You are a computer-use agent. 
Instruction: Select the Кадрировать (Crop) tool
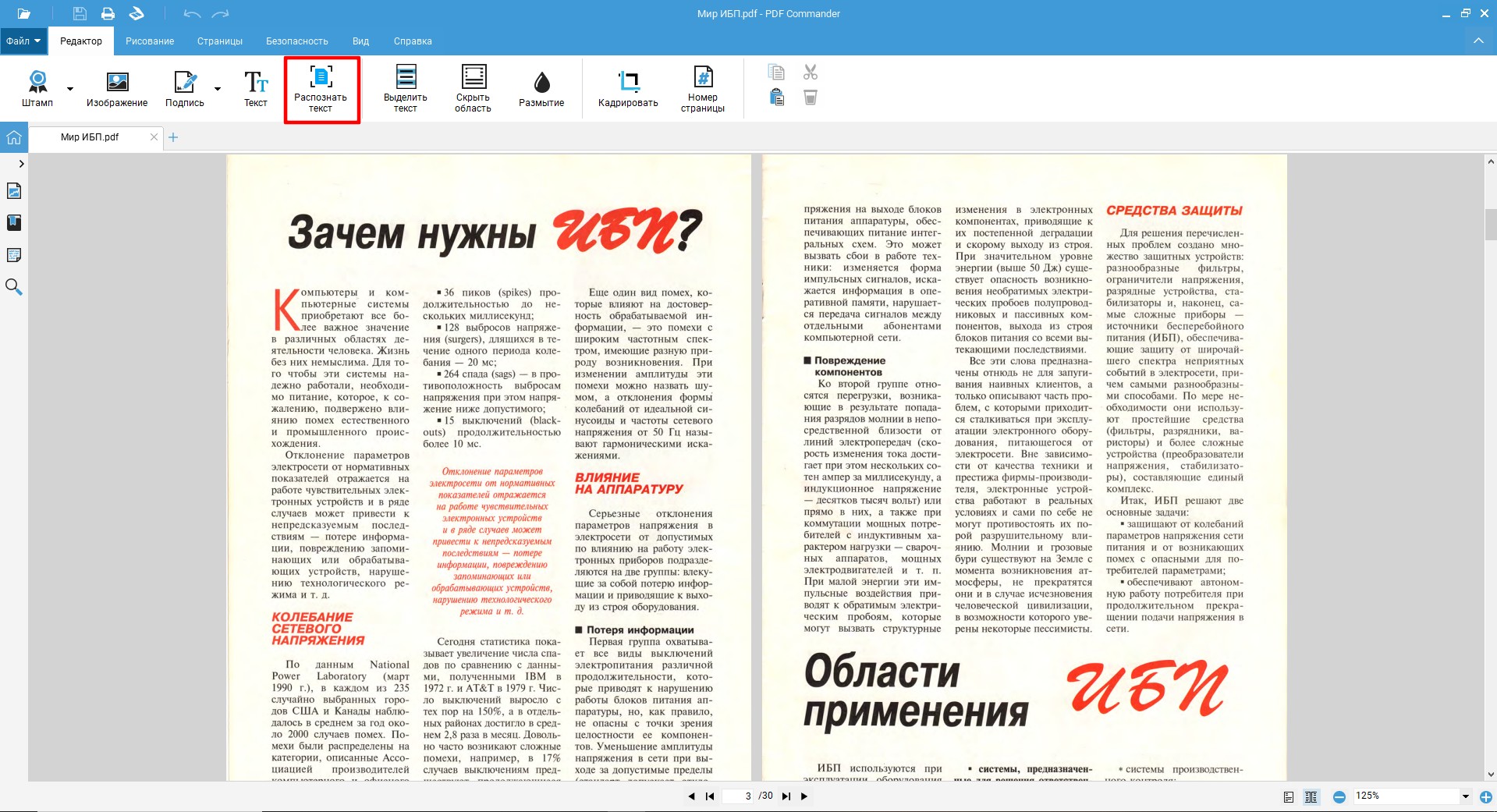click(628, 88)
